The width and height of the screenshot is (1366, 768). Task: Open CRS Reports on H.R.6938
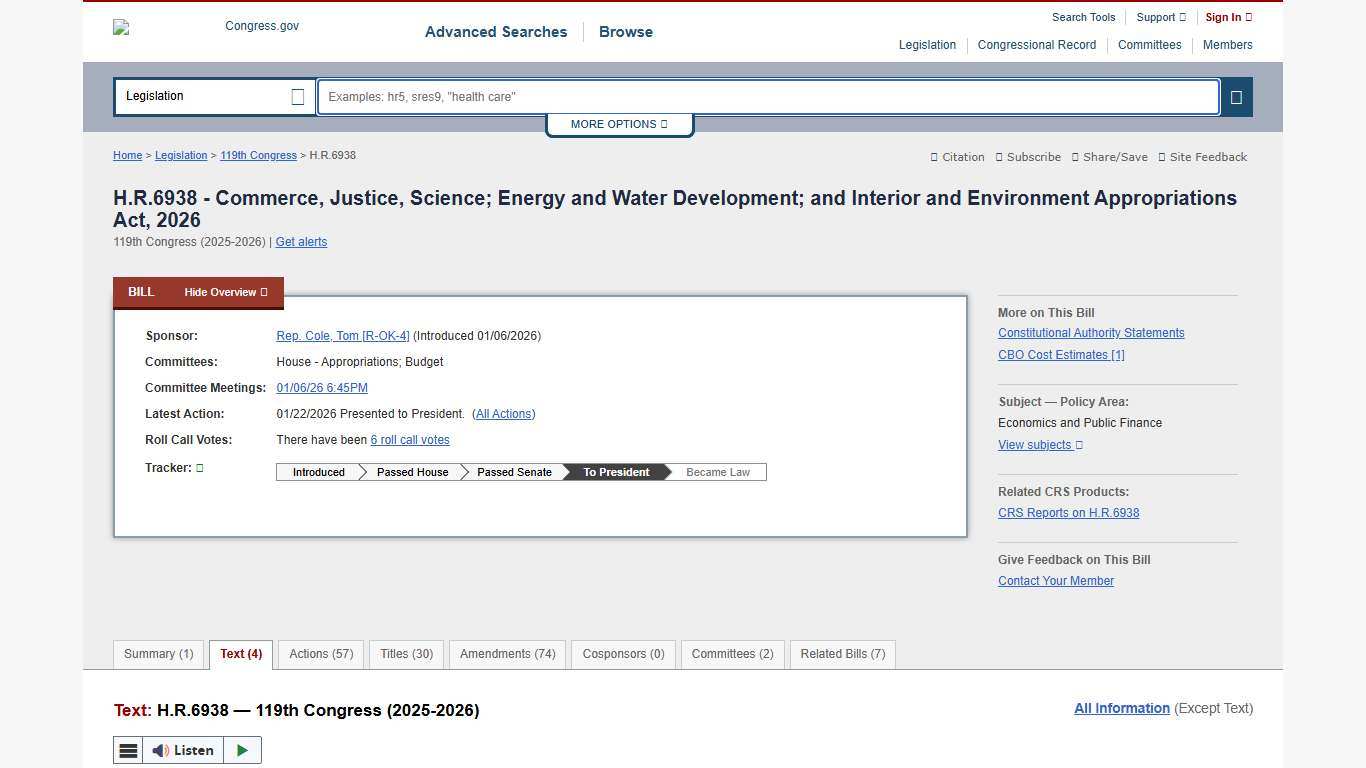coord(1068,513)
